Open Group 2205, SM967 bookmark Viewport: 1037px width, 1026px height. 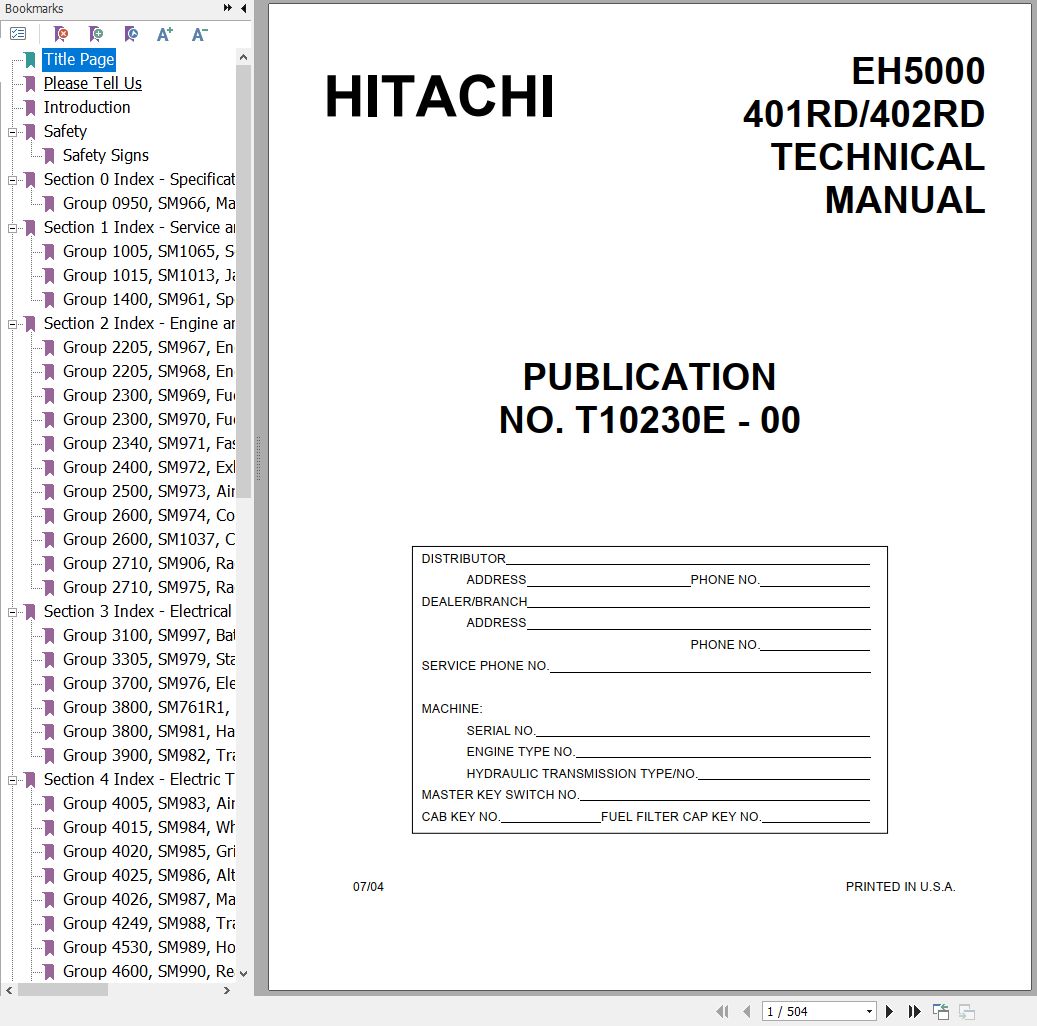tap(148, 347)
